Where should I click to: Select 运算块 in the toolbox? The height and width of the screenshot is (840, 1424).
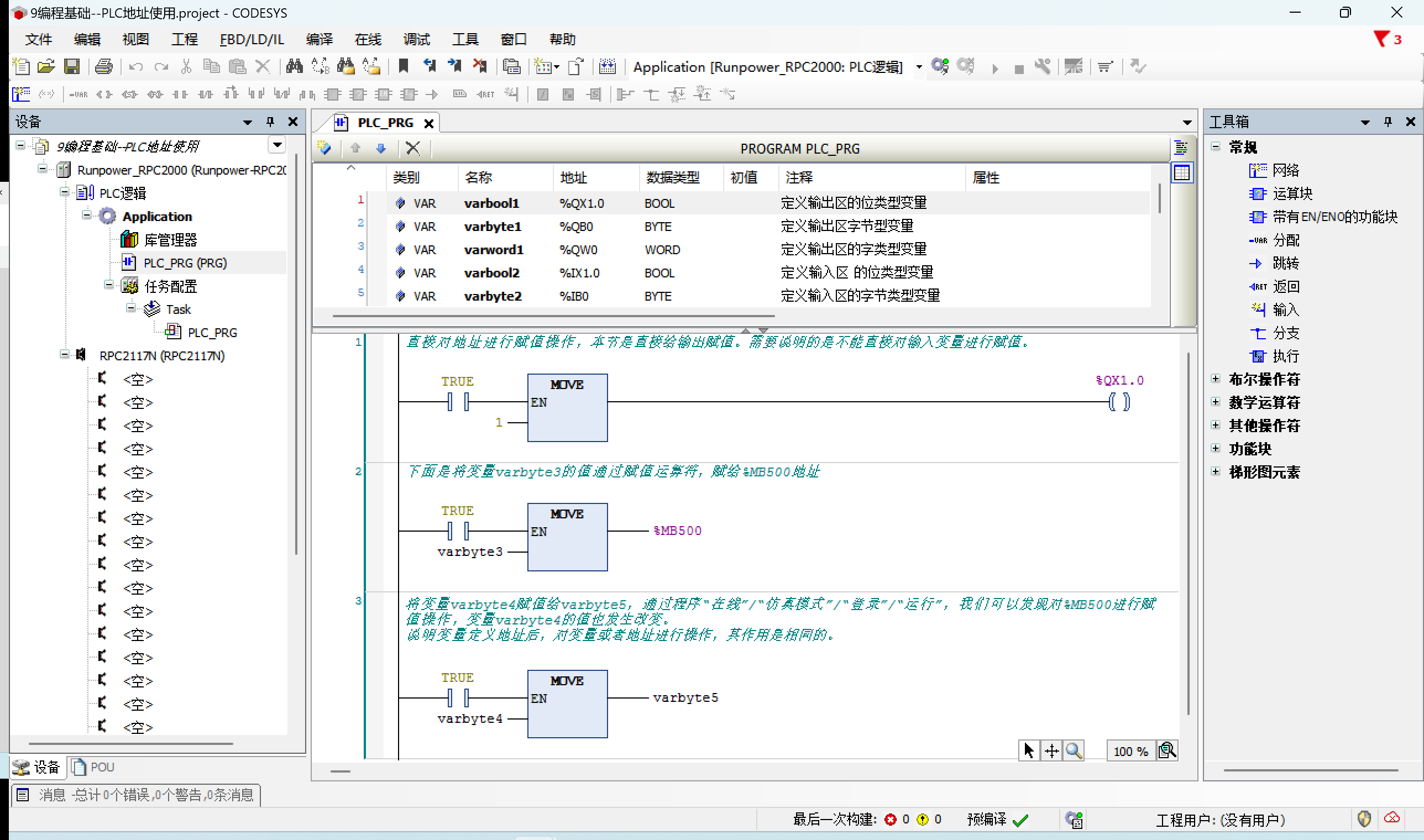(x=1280, y=193)
